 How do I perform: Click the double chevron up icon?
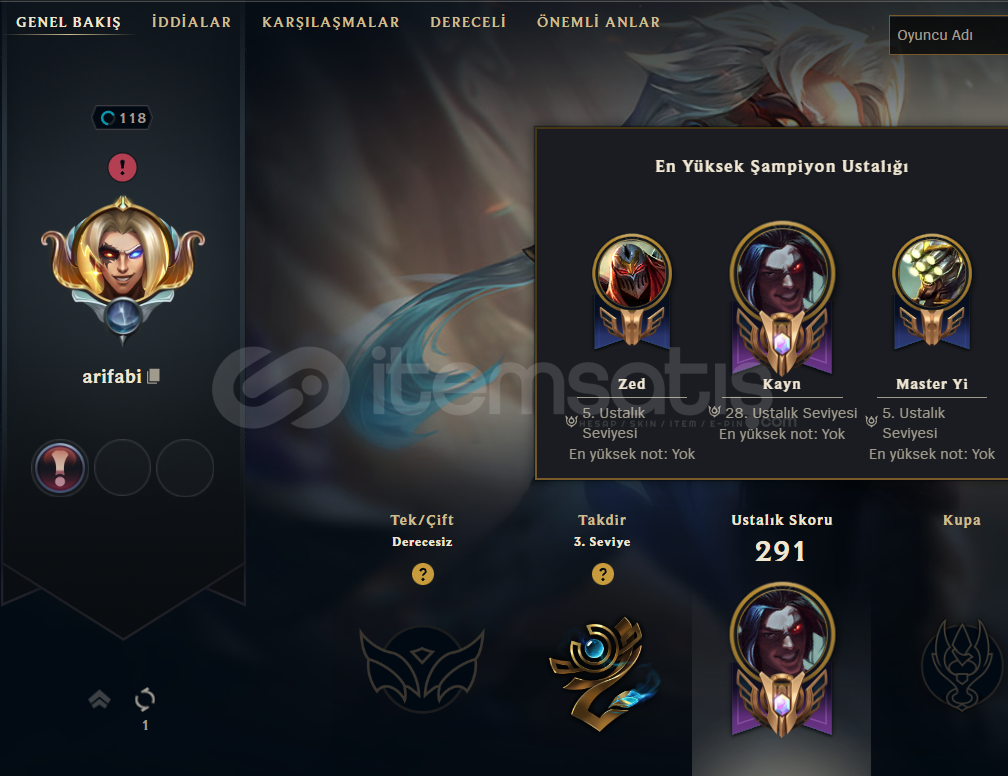(x=99, y=699)
